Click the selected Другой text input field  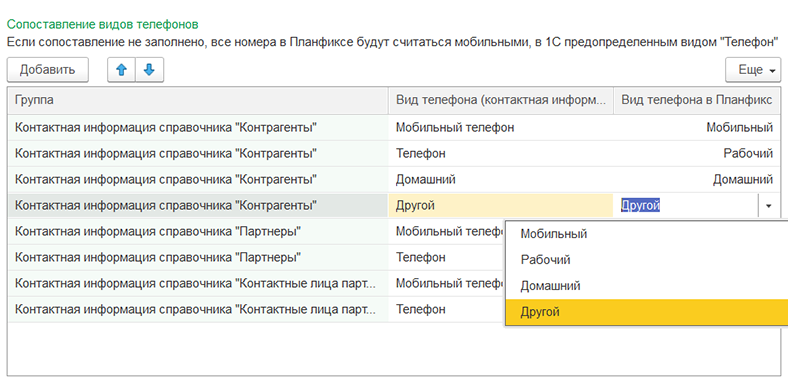[686, 206]
